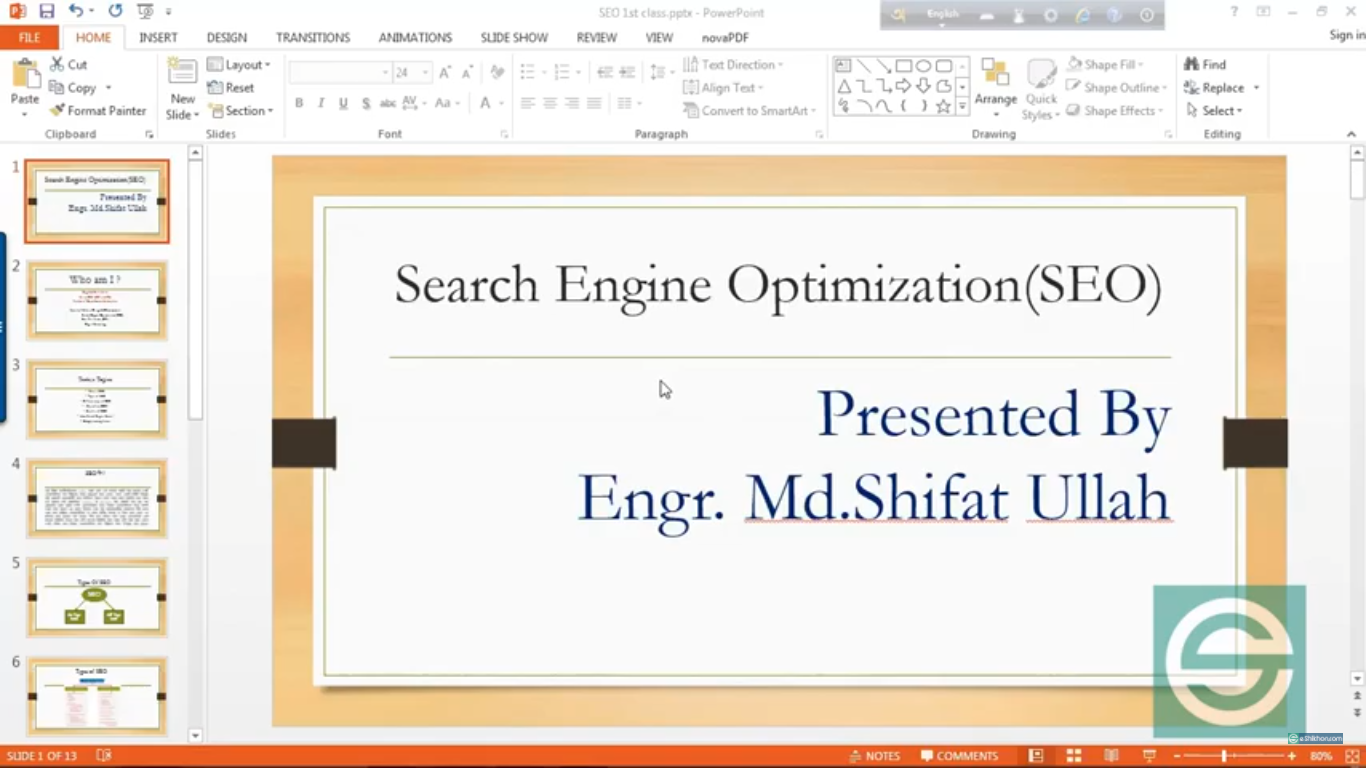Select slide 5 thumbnail Type Of SEO
This screenshot has width=1366, height=768.
click(x=97, y=597)
